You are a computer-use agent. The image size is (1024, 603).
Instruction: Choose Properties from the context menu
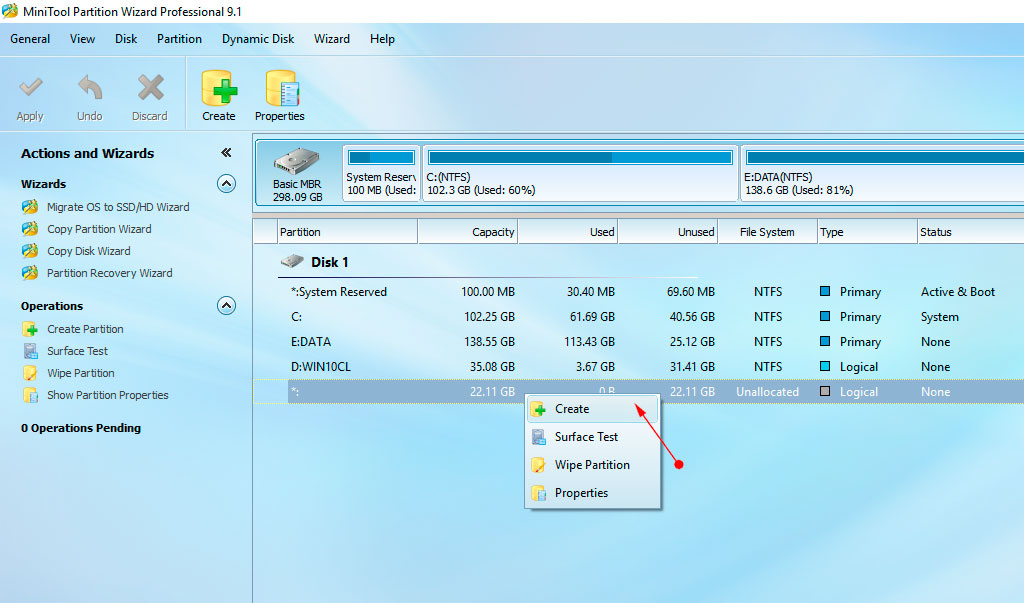click(x=592, y=493)
